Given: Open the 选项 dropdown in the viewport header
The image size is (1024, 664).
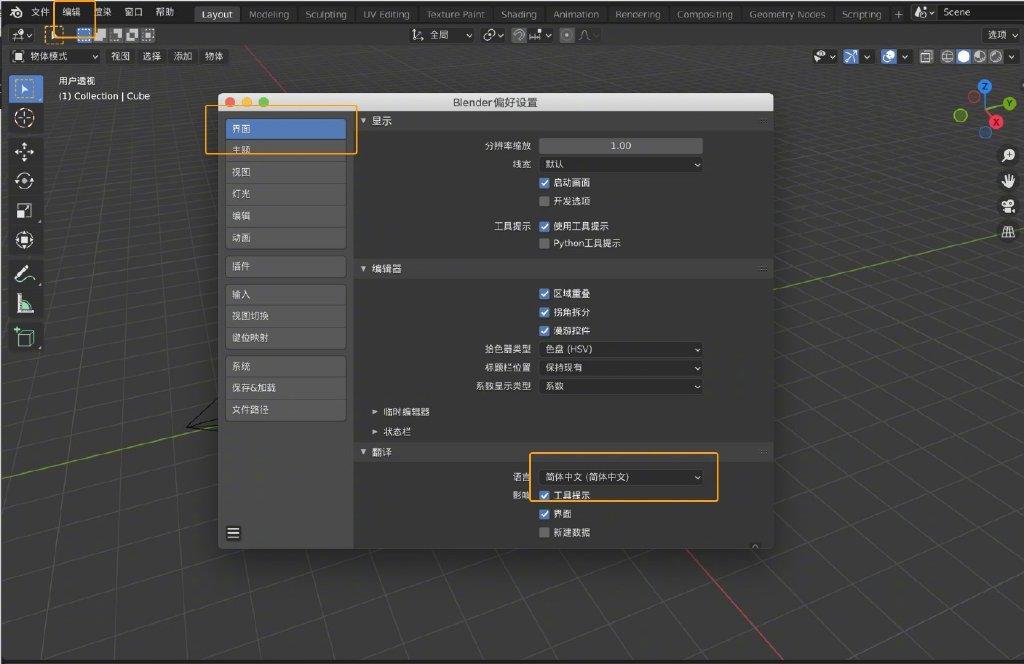Looking at the screenshot, I should [1002, 35].
